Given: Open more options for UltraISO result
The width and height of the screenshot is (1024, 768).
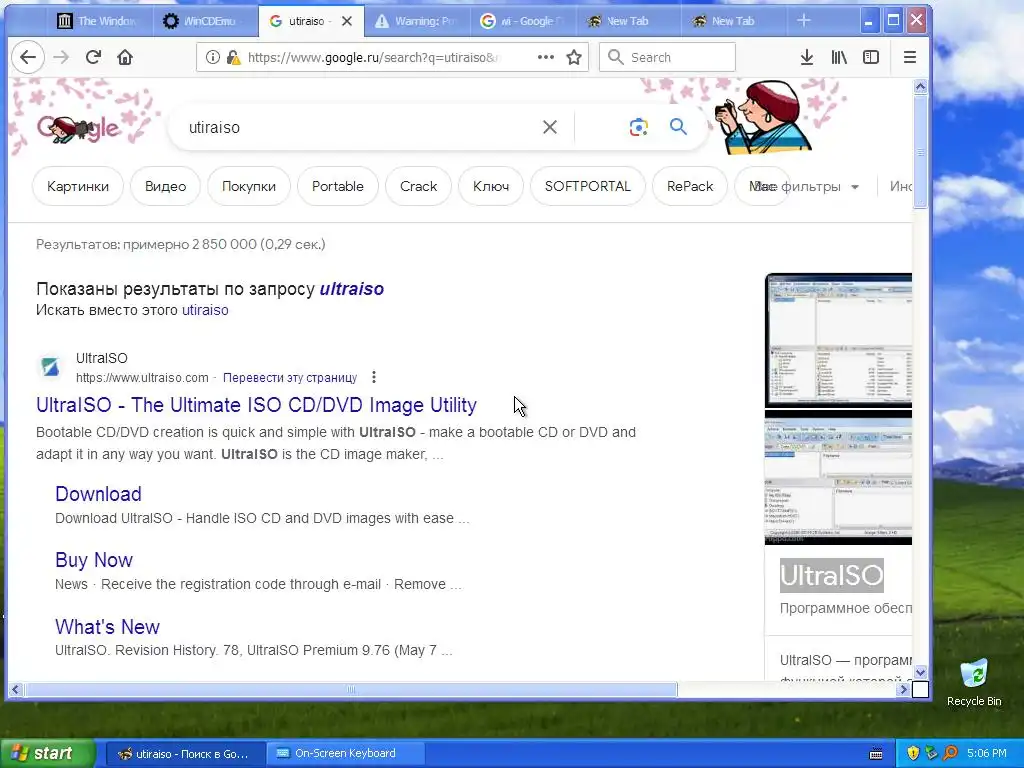Looking at the screenshot, I should click(x=374, y=377).
